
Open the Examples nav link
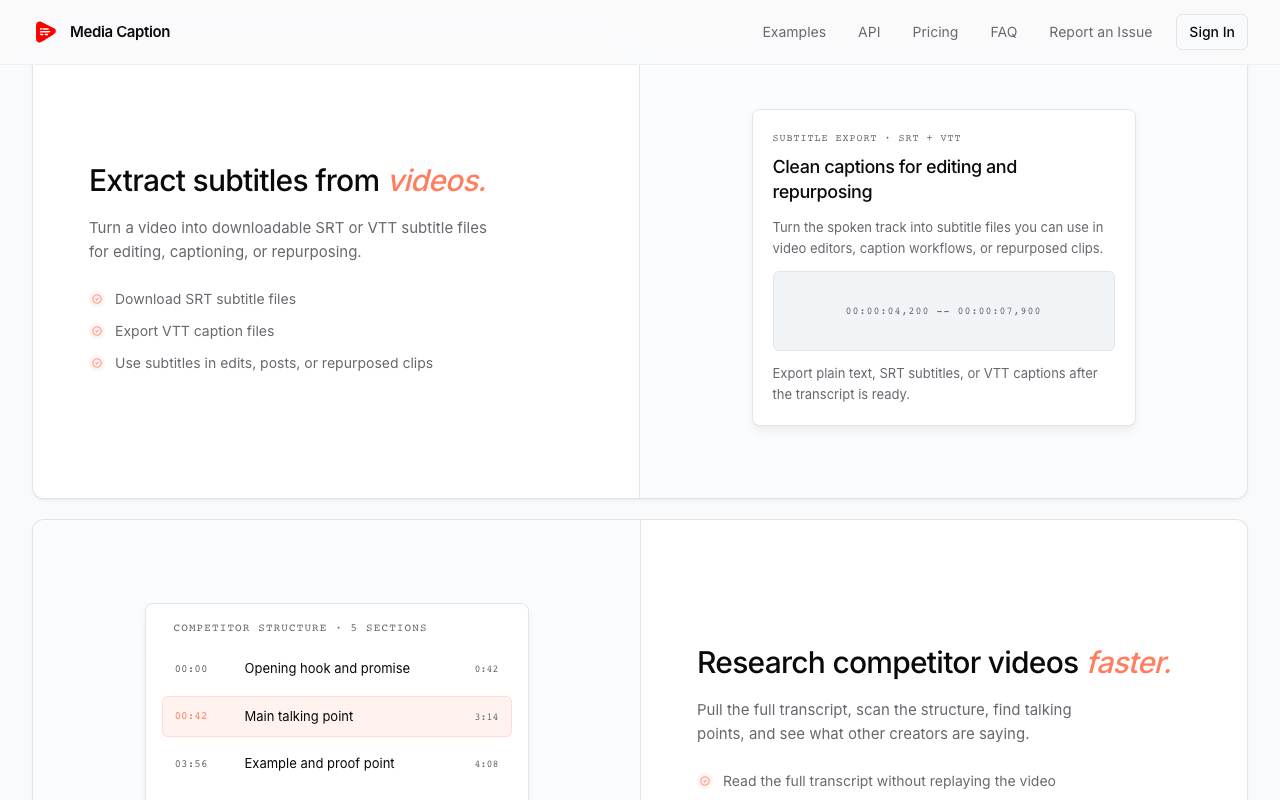[x=794, y=32]
